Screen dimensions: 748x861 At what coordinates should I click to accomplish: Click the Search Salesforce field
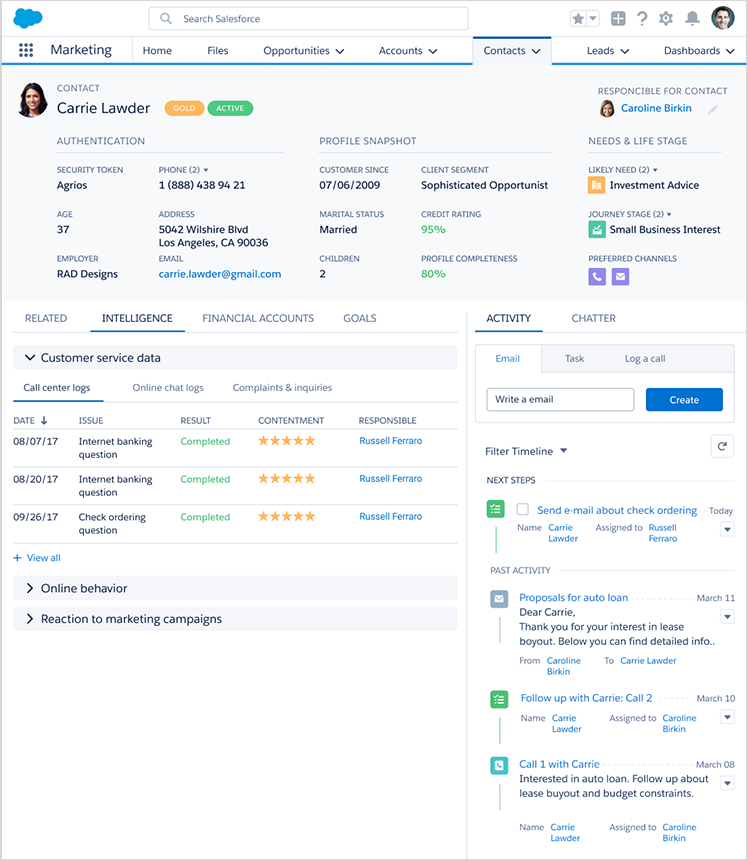pos(308,19)
